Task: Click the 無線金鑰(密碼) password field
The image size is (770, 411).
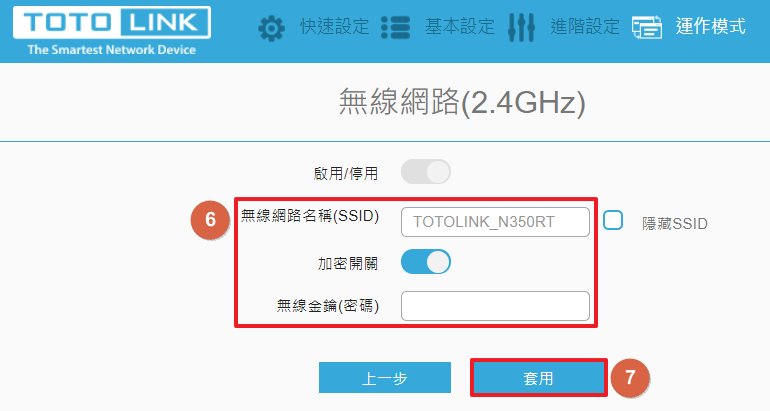Action: (x=495, y=306)
